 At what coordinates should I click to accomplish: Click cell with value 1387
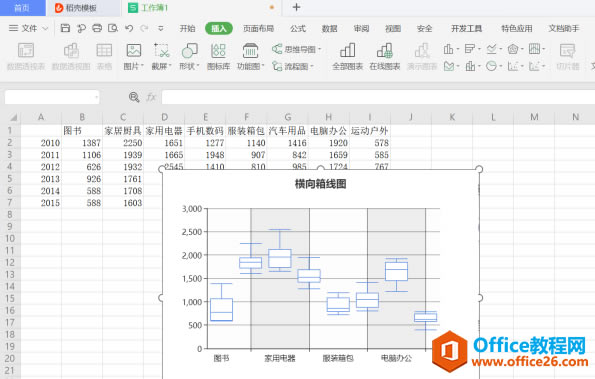click(x=82, y=143)
